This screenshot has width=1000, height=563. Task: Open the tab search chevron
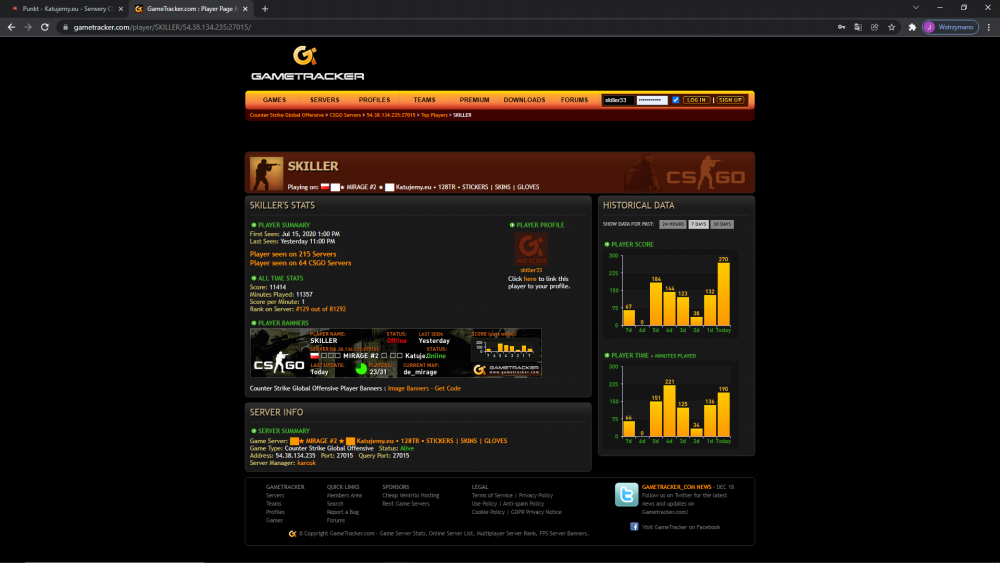(916, 8)
